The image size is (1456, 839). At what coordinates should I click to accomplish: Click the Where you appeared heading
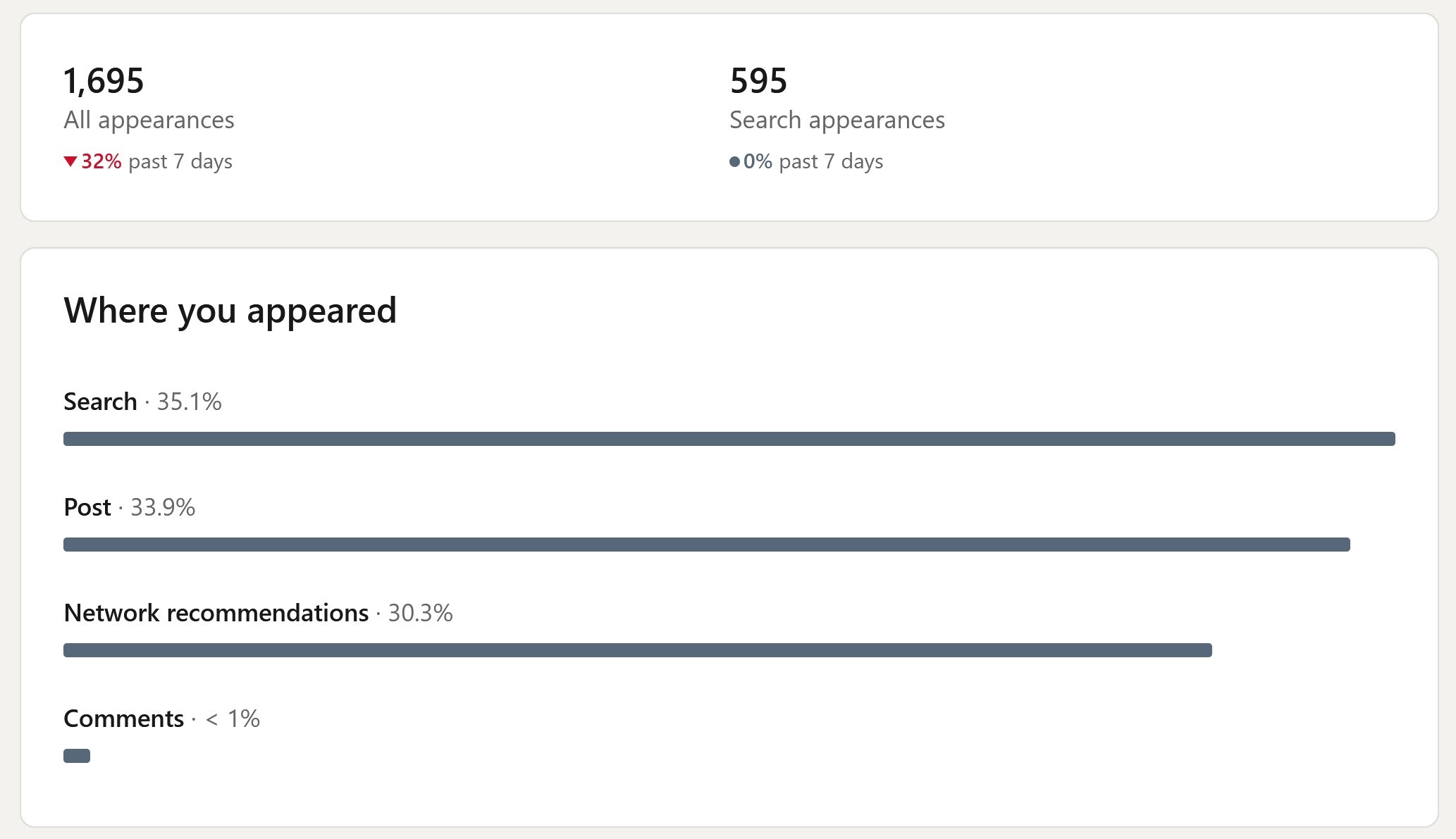pyautogui.click(x=230, y=311)
